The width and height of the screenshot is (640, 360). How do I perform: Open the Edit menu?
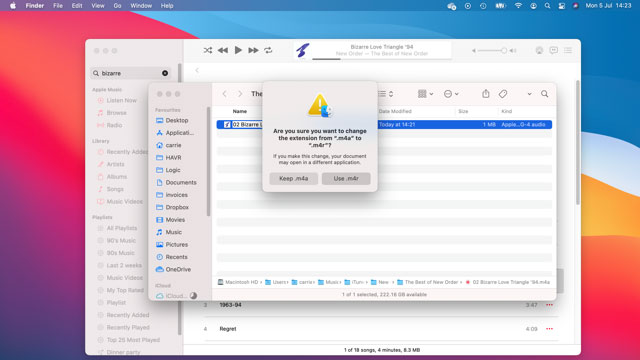pyautogui.click(x=77, y=6)
